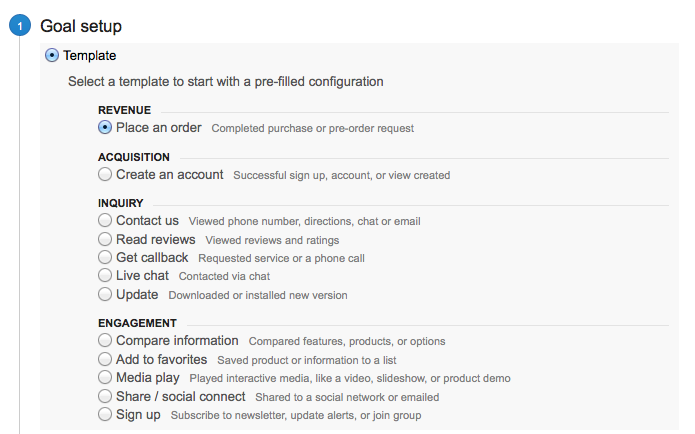Click the ENGAGEMENT section header

137,323
